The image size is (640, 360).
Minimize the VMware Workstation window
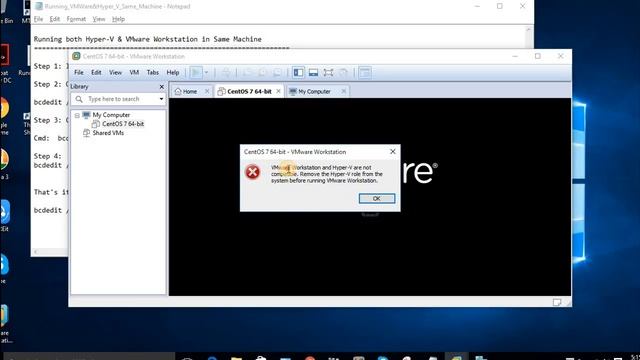coord(515,56)
